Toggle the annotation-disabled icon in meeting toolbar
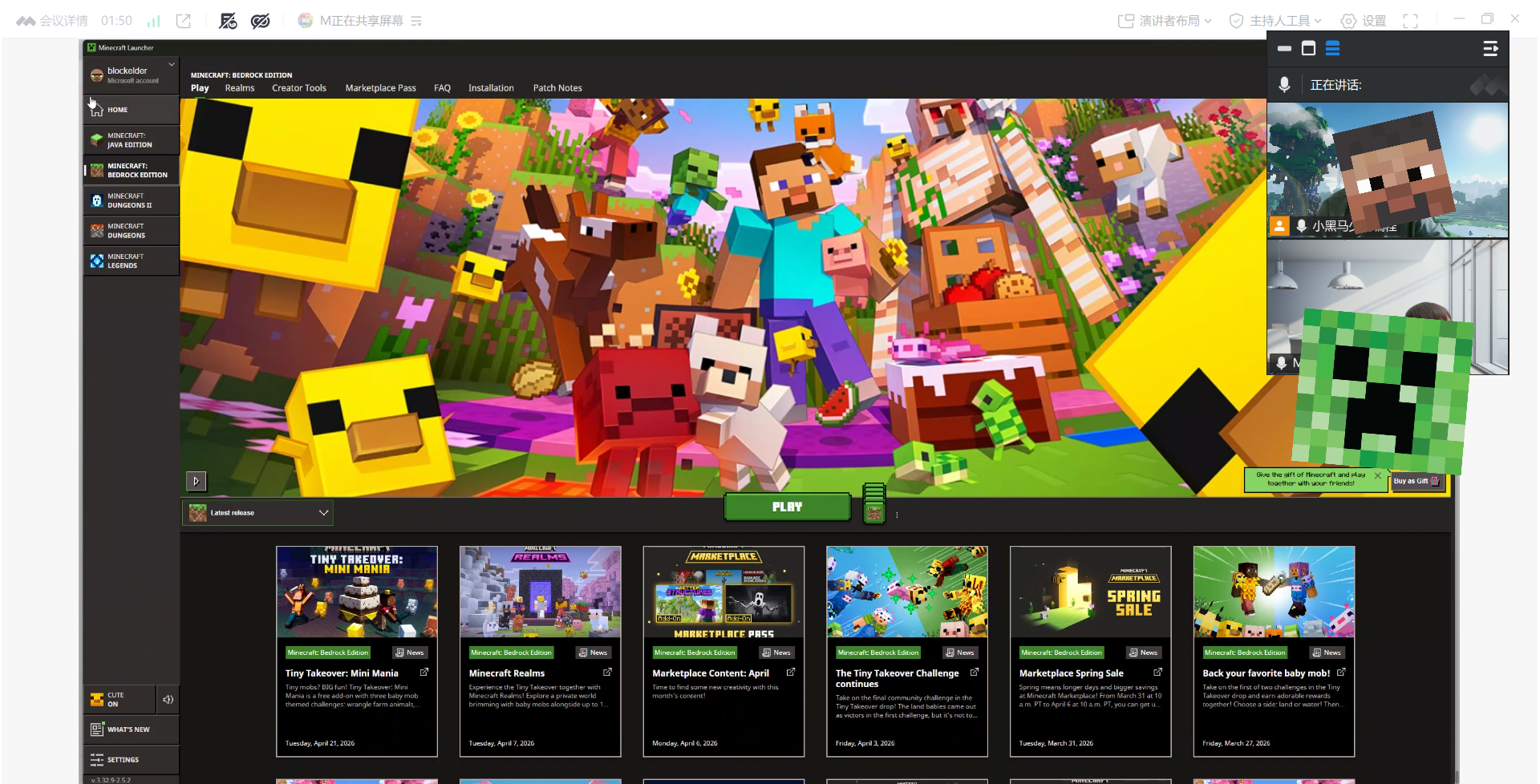Screen dimensions: 1540x784 pos(229,21)
